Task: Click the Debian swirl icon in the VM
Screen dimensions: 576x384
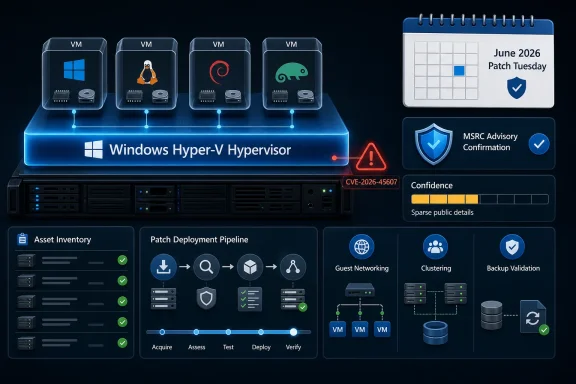Action: [219, 72]
